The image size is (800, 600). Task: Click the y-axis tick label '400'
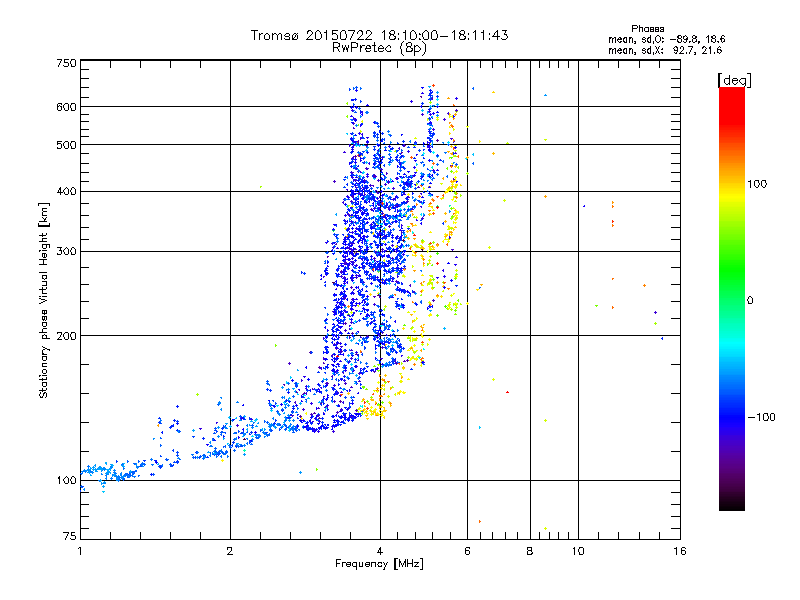(x=66, y=192)
